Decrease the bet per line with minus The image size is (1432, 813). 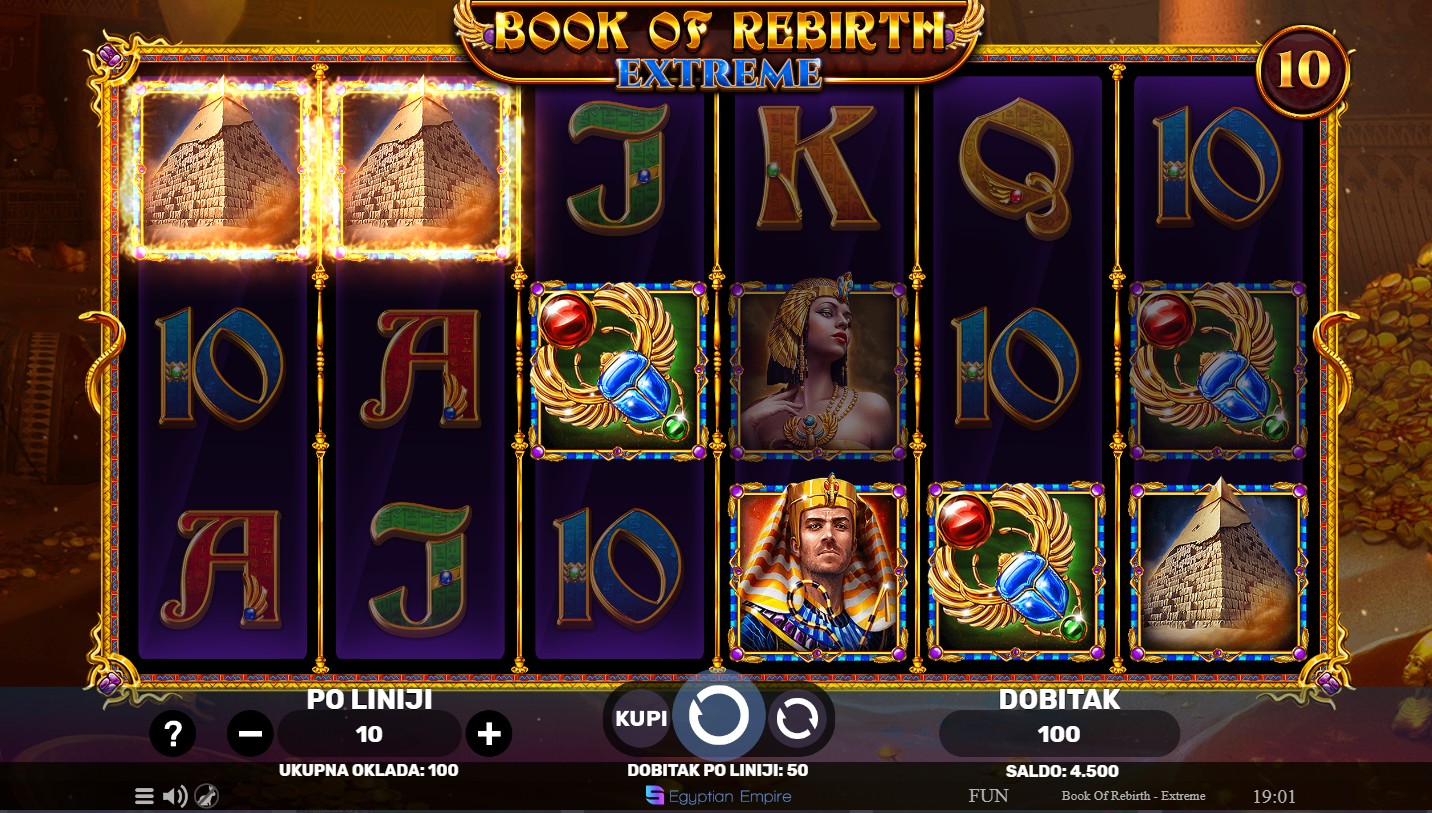pos(250,735)
